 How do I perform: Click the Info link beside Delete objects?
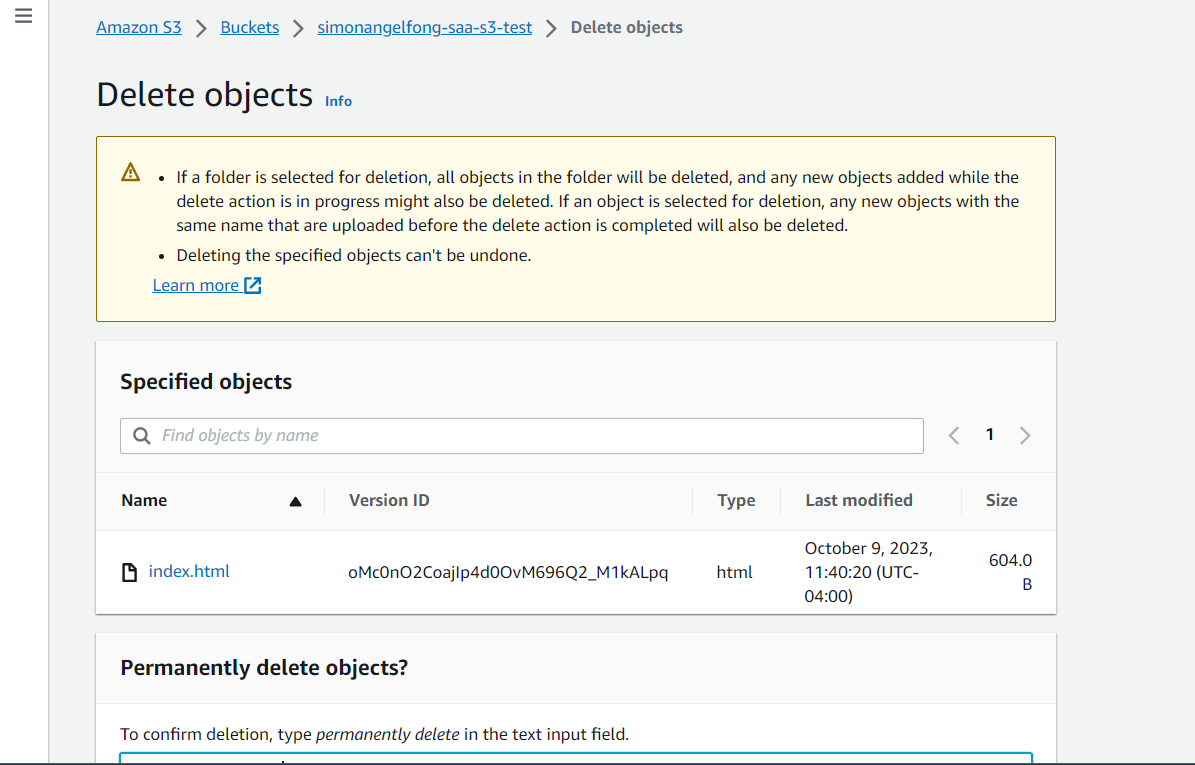(x=338, y=101)
